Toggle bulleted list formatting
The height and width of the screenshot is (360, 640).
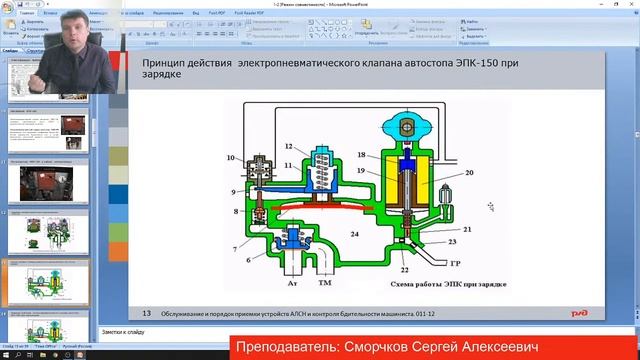pyautogui.click(x=200, y=24)
